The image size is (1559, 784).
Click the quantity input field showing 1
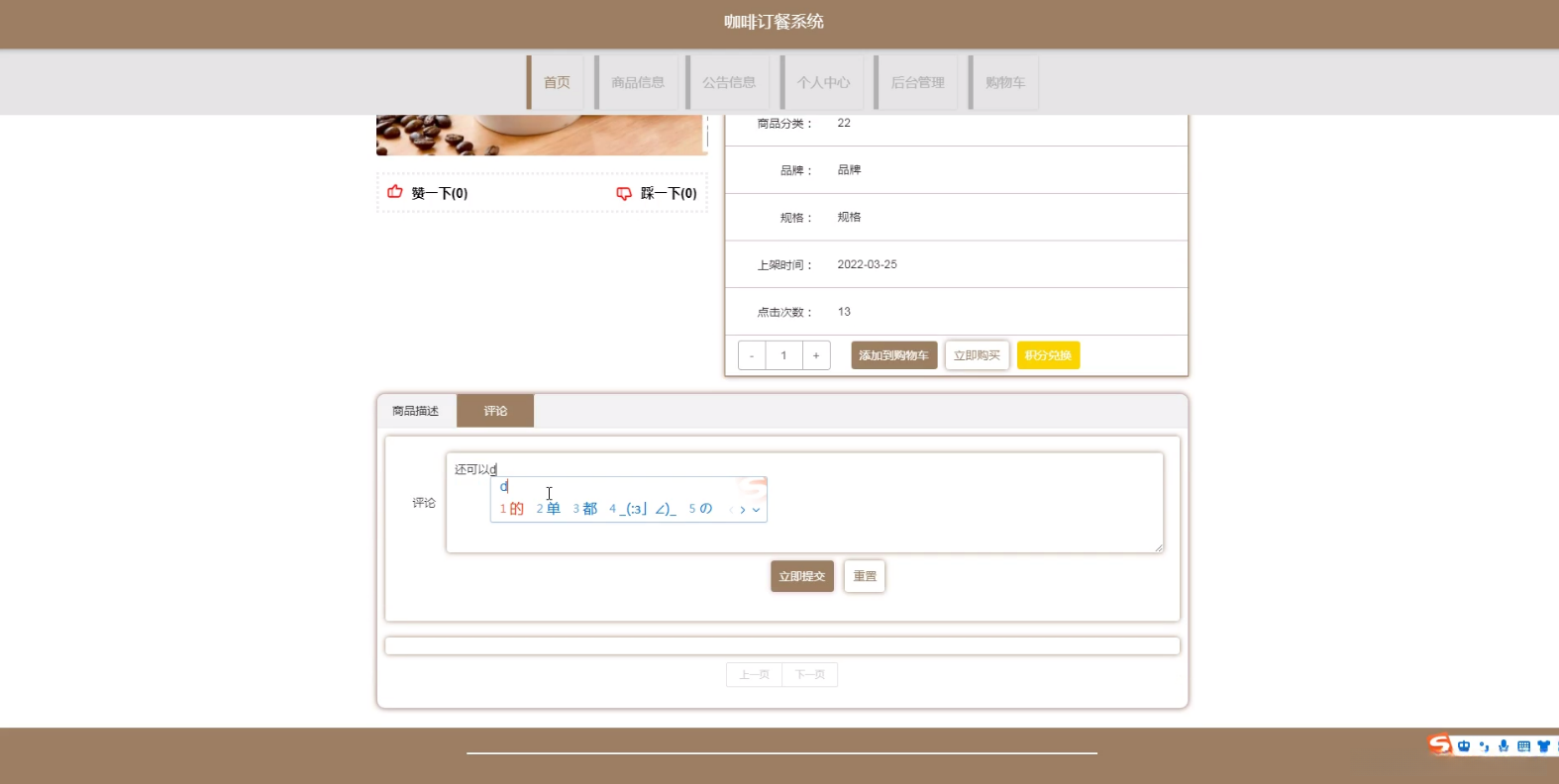click(x=783, y=355)
